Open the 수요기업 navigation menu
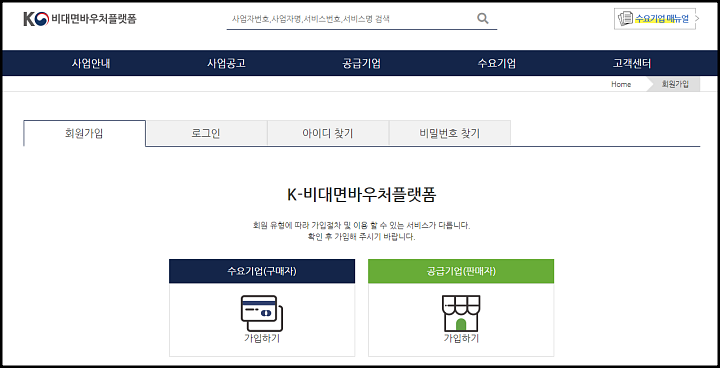The height and width of the screenshot is (368, 720). pos(497,63)
